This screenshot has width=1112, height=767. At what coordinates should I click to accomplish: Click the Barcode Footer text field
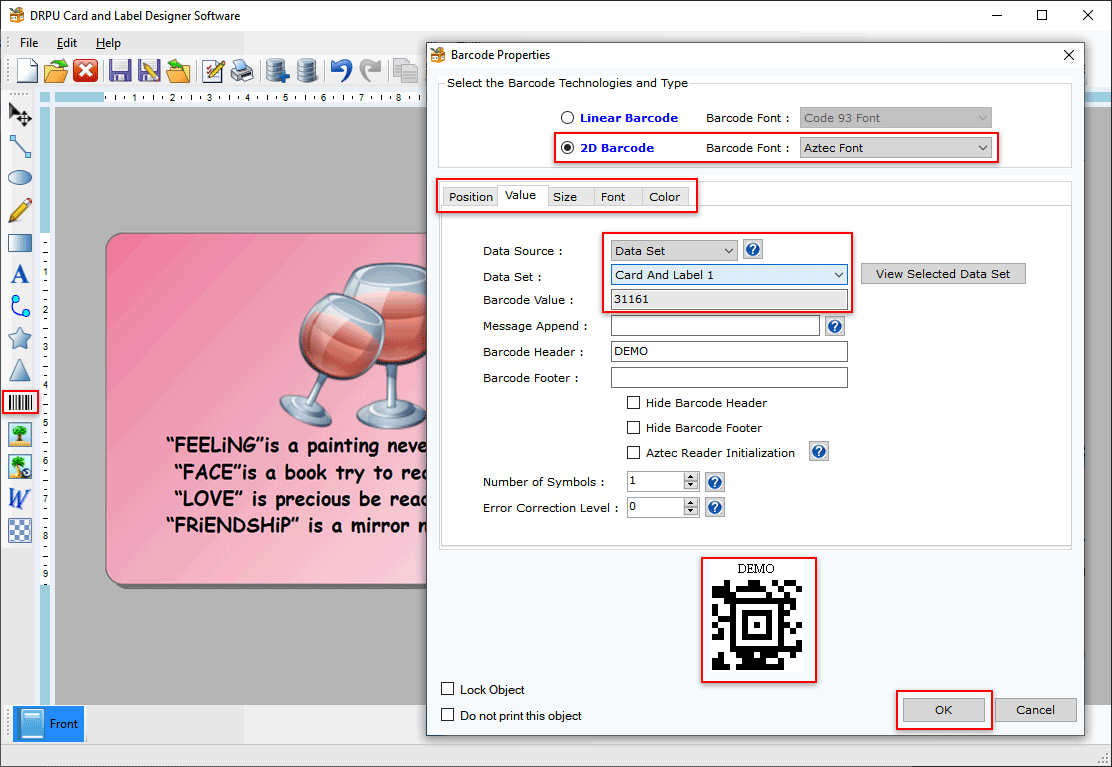coord(729,378)
